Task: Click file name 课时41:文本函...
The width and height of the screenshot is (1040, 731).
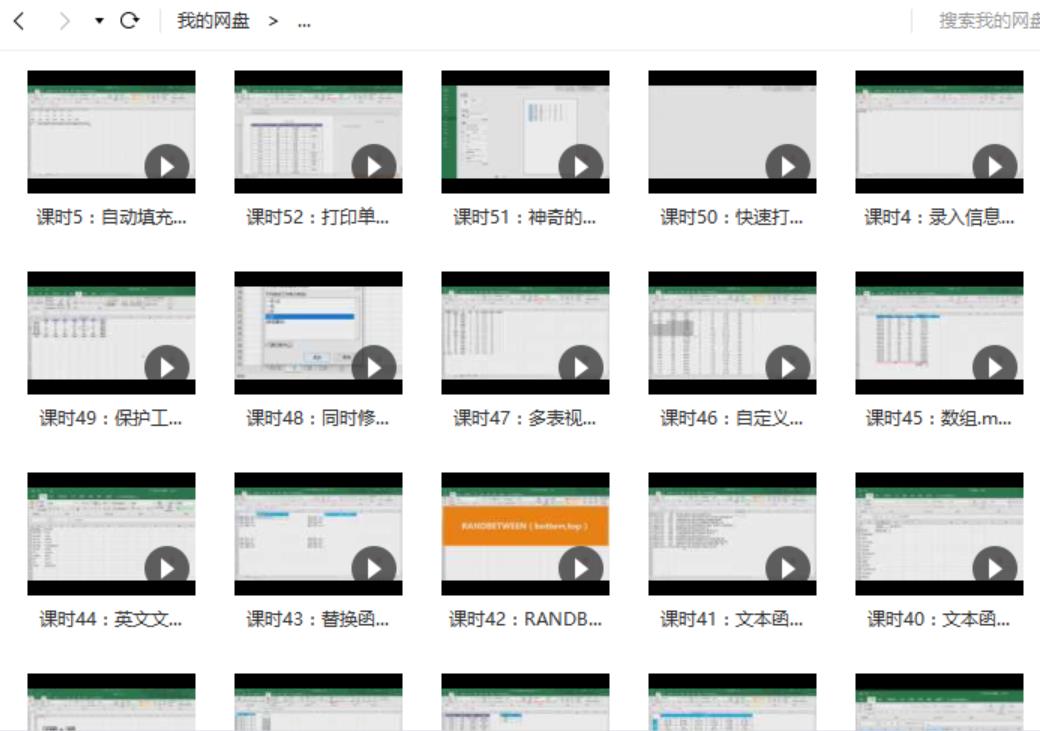Action: [x=732, y=619]
